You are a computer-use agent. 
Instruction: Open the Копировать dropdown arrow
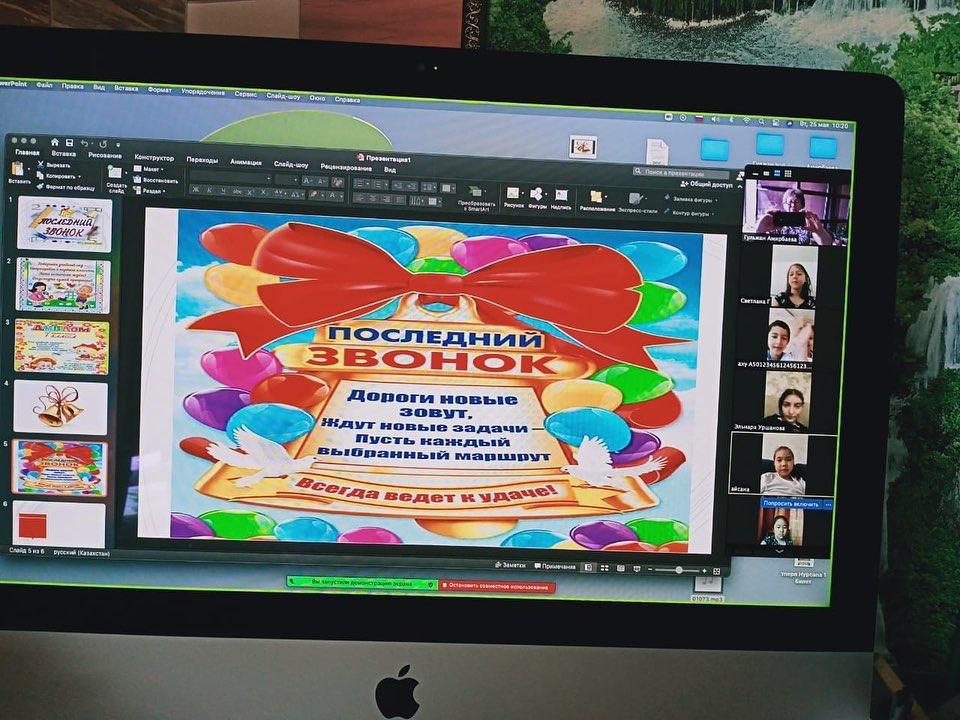(x=80, y=176)
